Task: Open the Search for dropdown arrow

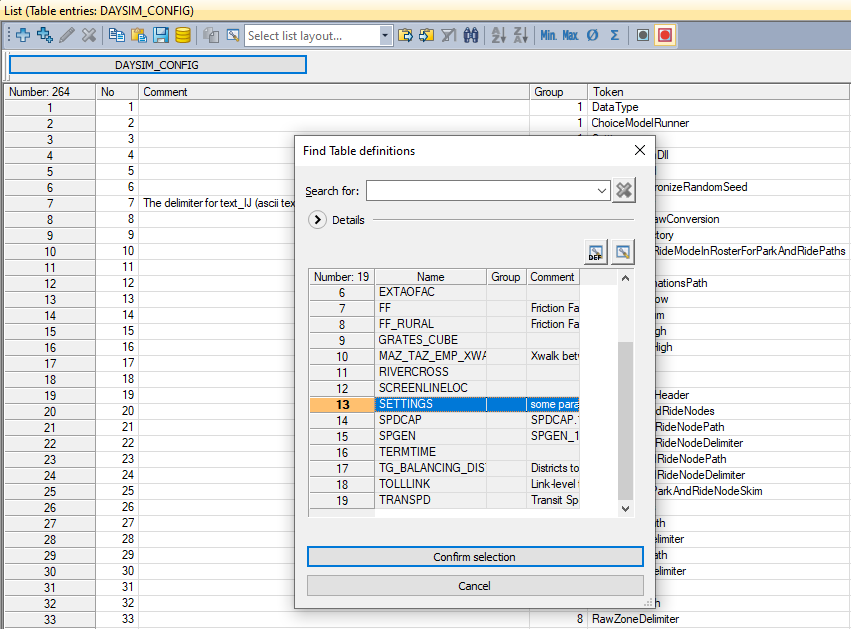Action: pyautogui.click(x=601, y=190)
